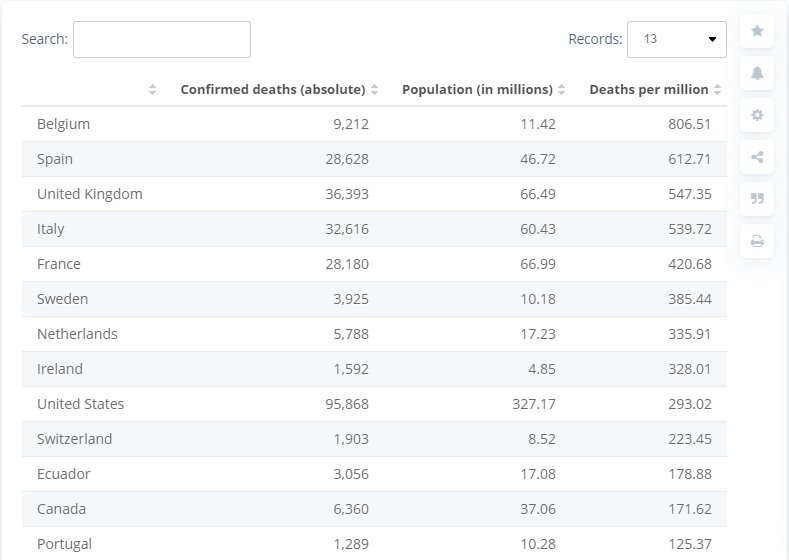Click Canada's per million value 171.62
Screen dimensions: 789x560
coord(689,509)
